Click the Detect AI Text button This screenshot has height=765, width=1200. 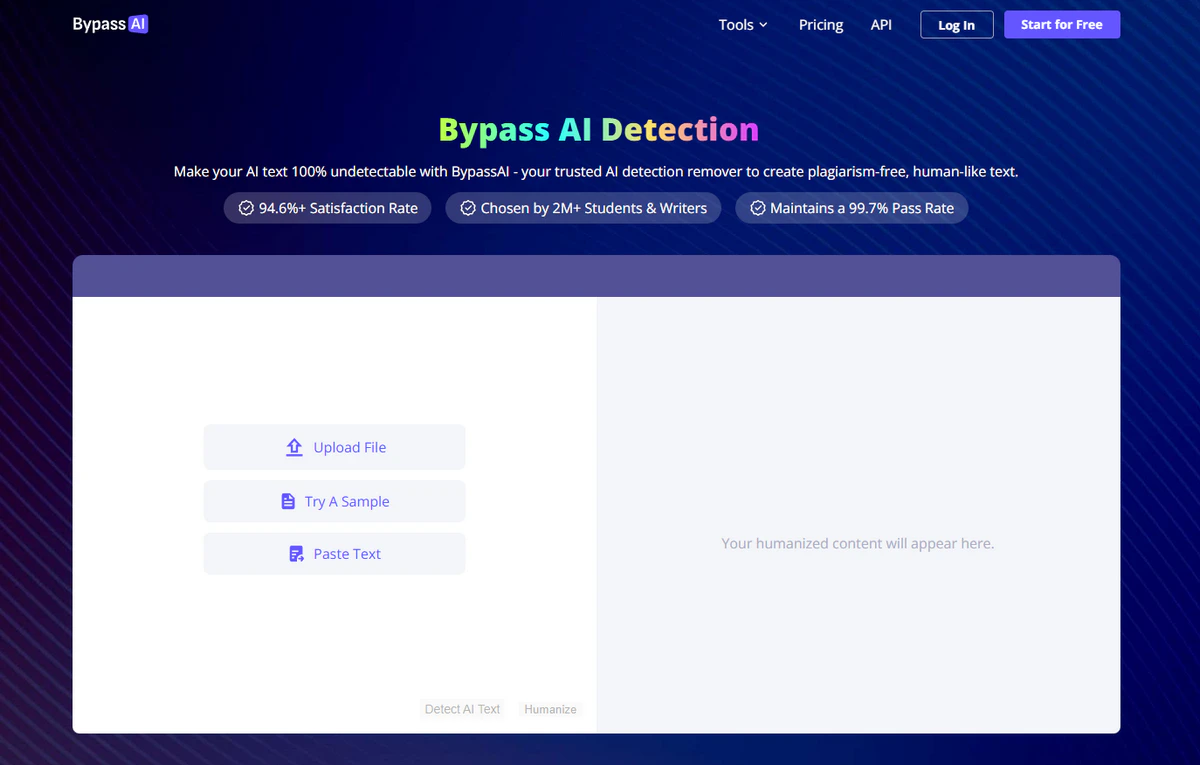coord(462,709)
